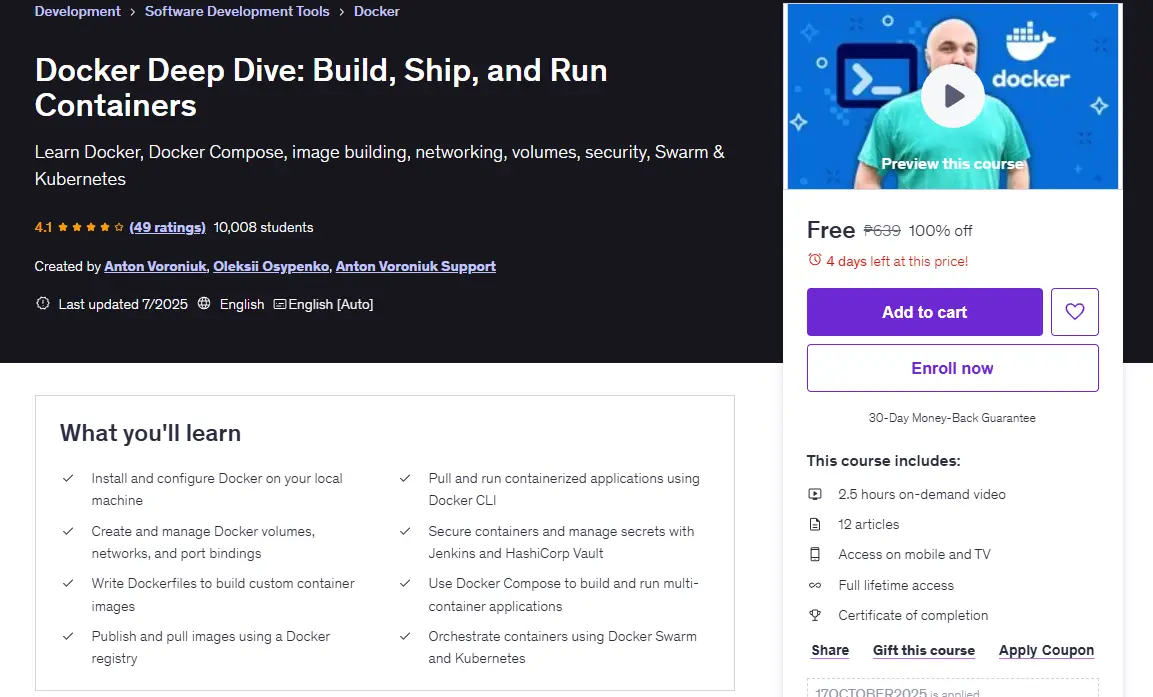Viewport: 1153px width, 697px height.
Task: Open the Docker breadcrumb link
Action: point(376,11)
